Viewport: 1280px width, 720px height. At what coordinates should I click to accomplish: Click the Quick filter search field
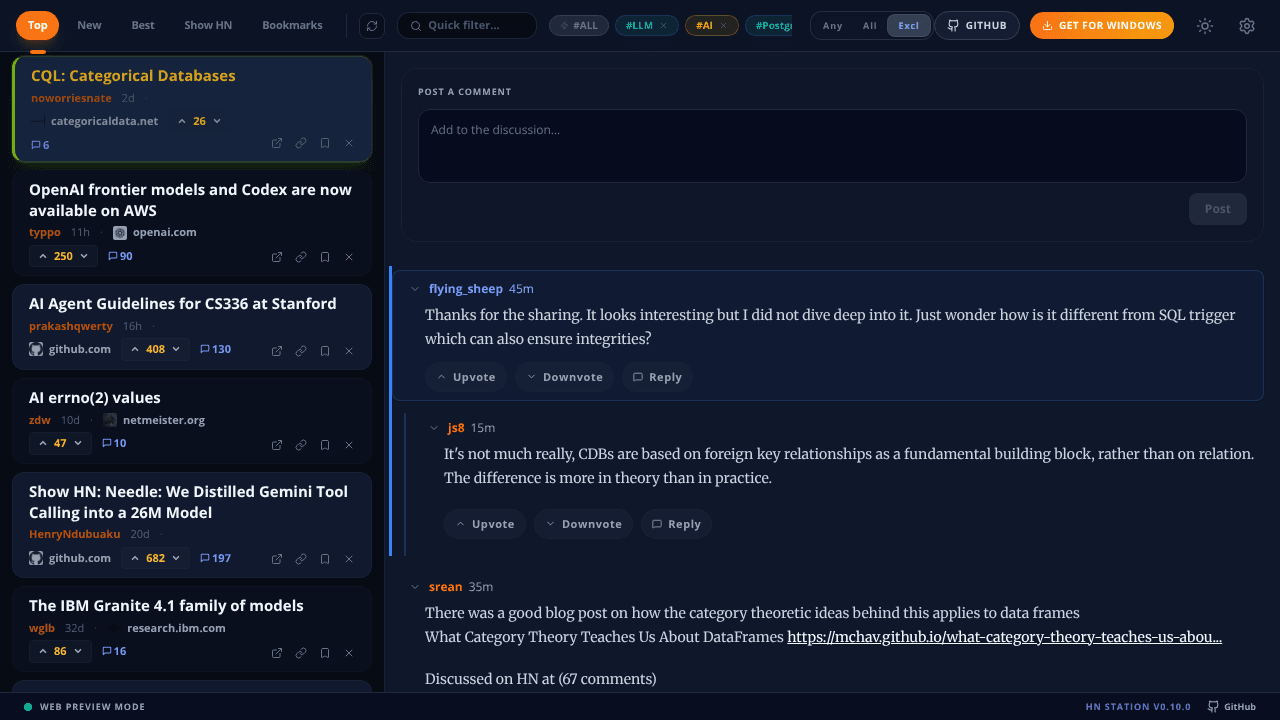point(467,25)
